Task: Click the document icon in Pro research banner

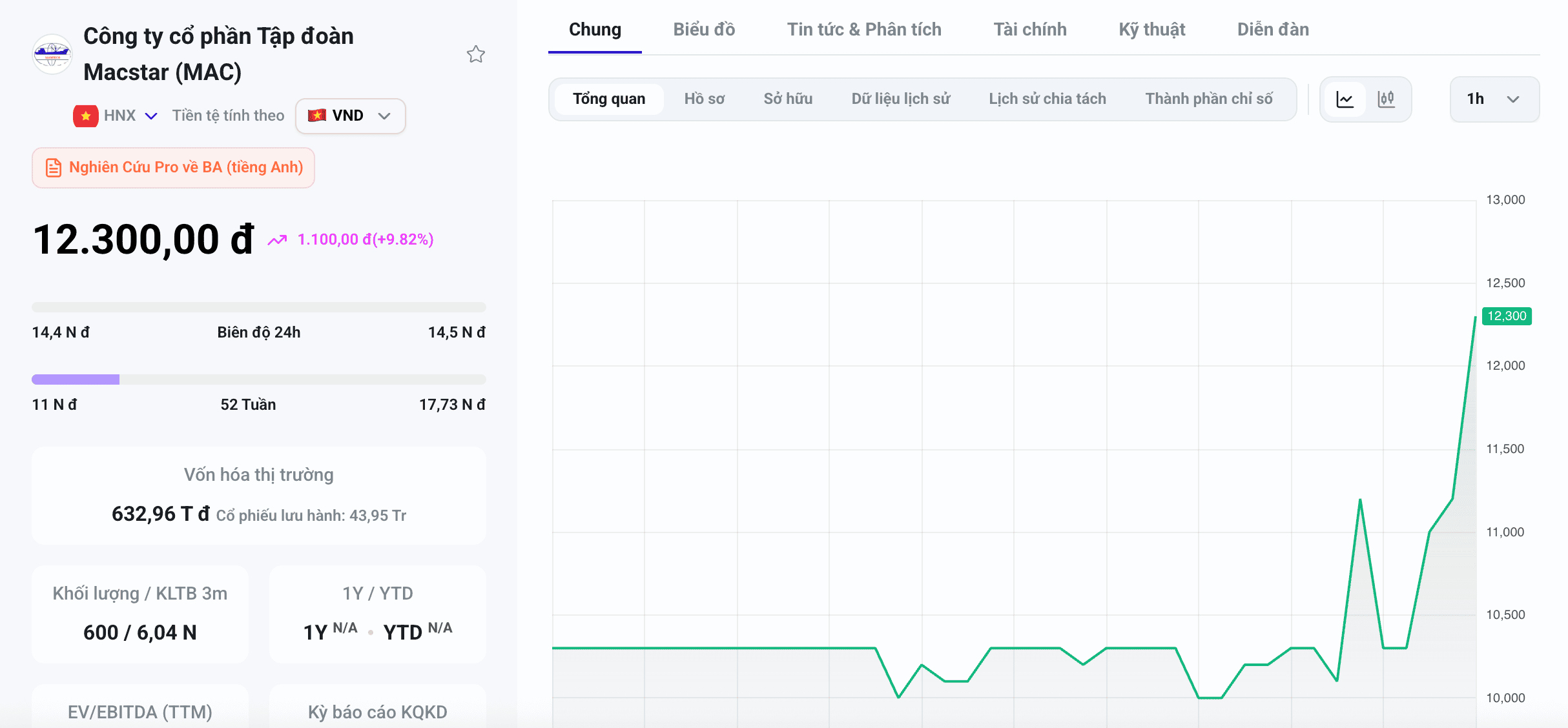Action: pos(54,168)
